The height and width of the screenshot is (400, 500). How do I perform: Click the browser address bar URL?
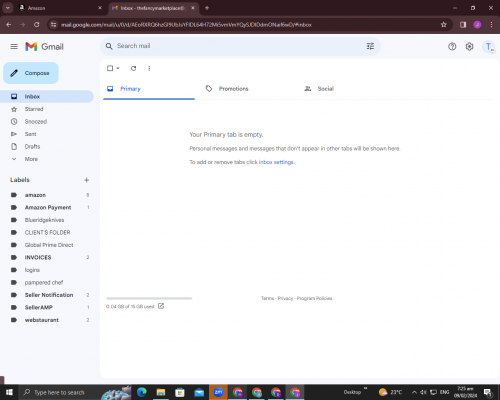[186, 25]
